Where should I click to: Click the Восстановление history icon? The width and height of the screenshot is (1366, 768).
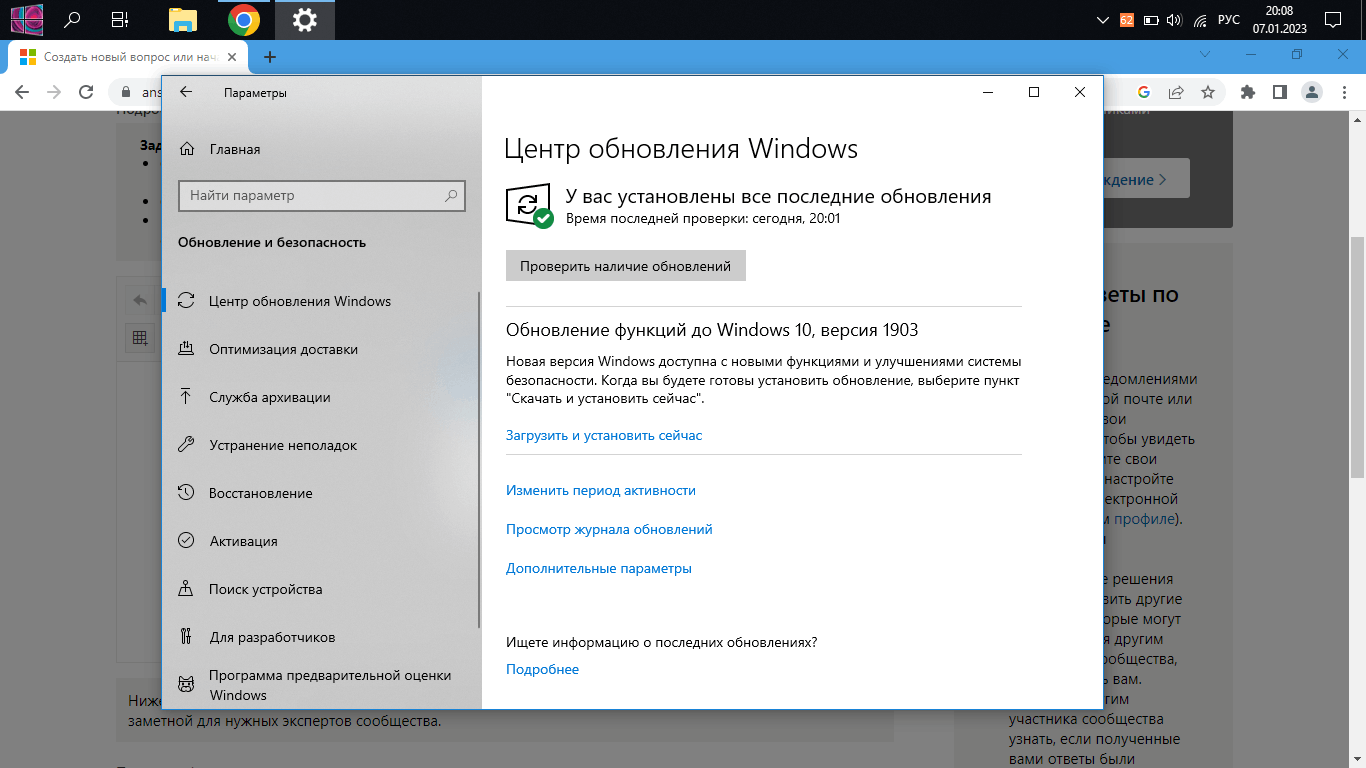point(186,493)
